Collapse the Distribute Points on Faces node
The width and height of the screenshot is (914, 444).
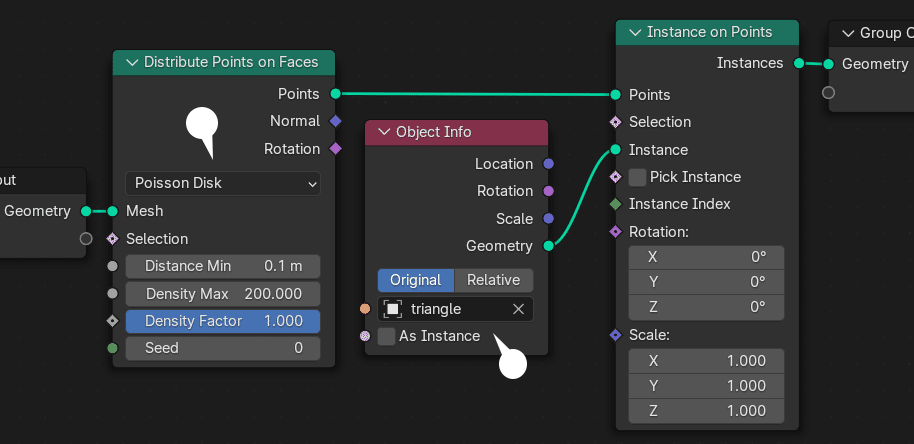(130, 62)
